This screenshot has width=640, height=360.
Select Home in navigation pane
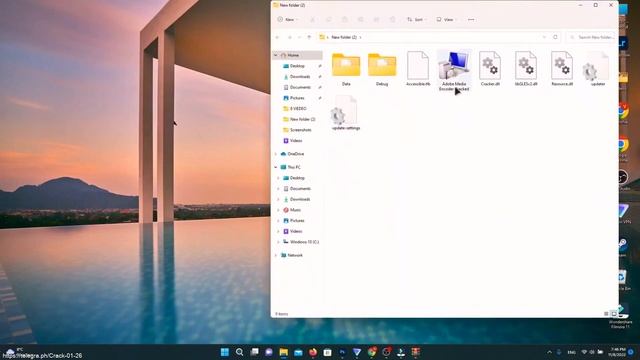(298, 55)
